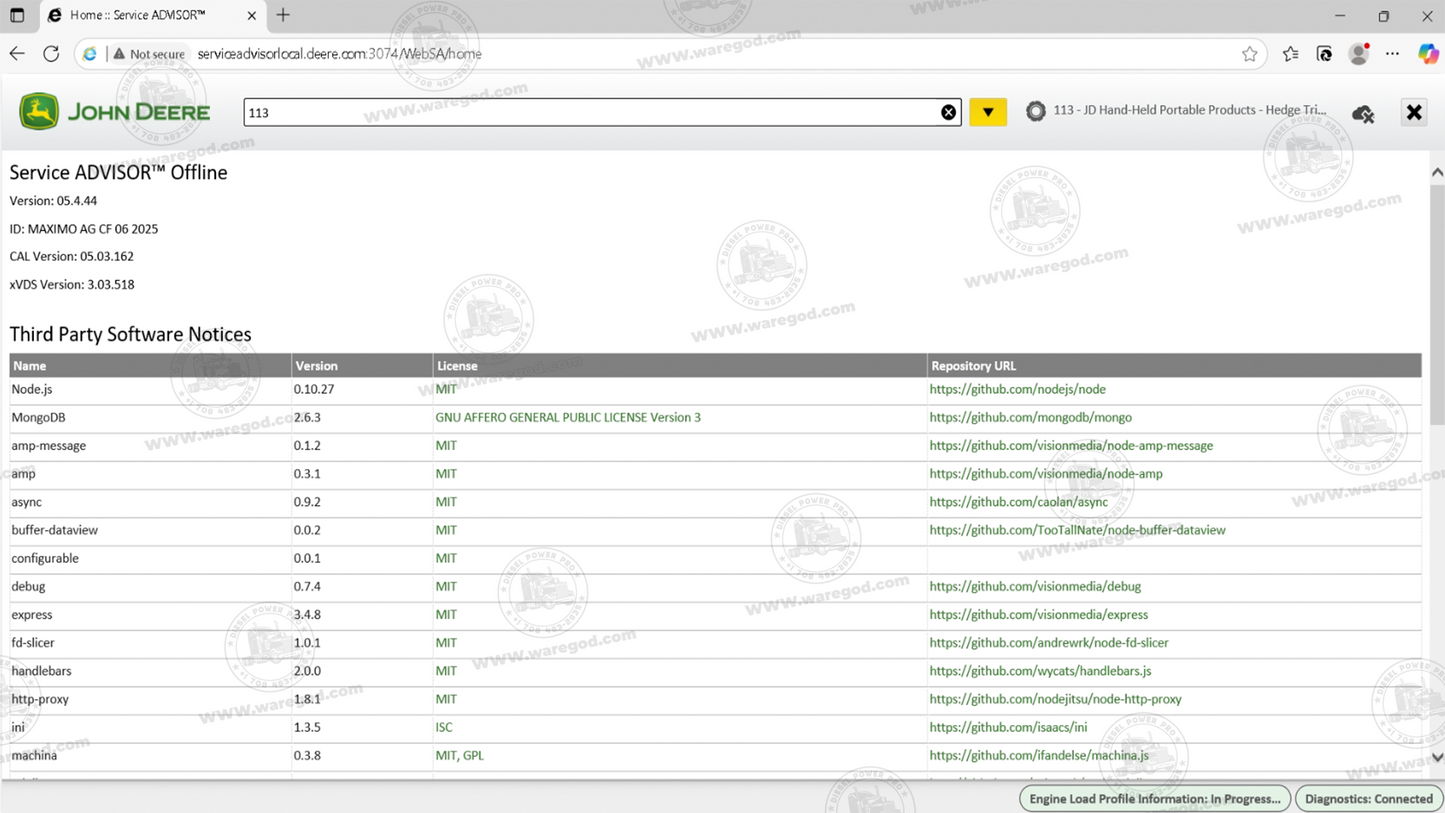Select the search input containing 113
The image size is (1445, 813).
point(600,112)
